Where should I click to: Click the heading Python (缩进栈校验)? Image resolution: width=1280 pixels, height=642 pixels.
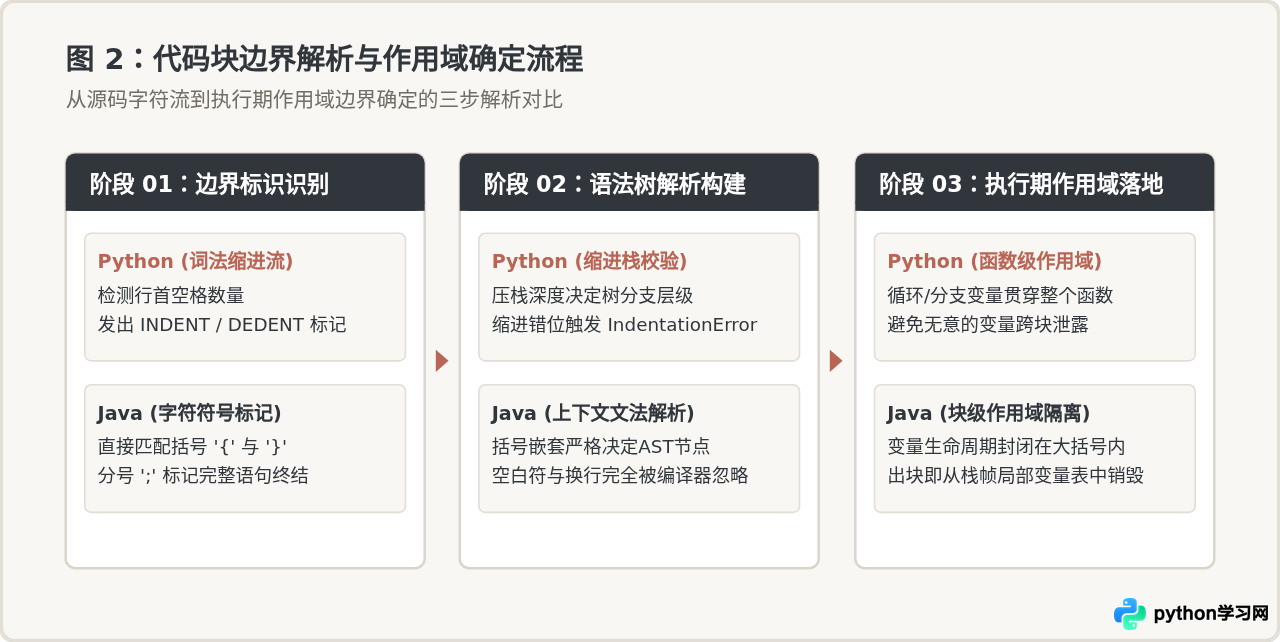[x=589, y=261]
